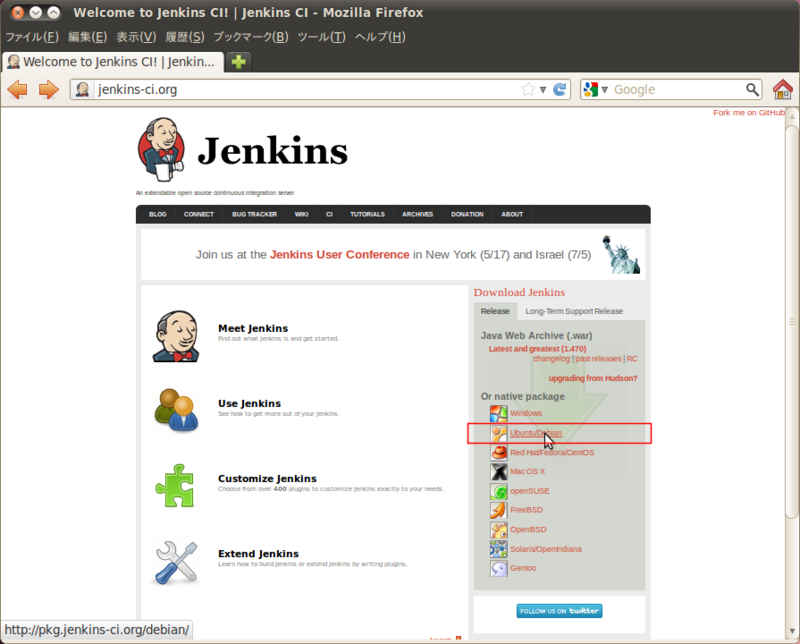Open TUTORIALS in the navigation bar
This screenshot has height=644, width=800.
(367, 214)
